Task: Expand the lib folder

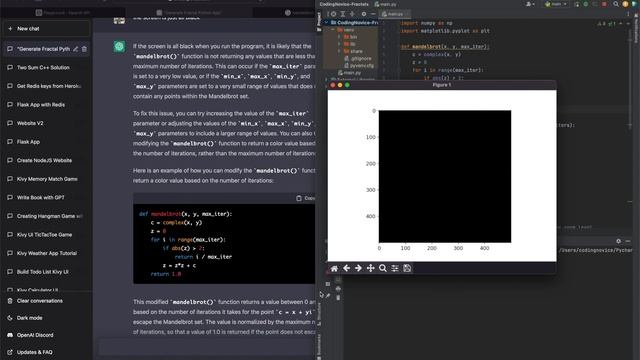Action: point(339,44)
